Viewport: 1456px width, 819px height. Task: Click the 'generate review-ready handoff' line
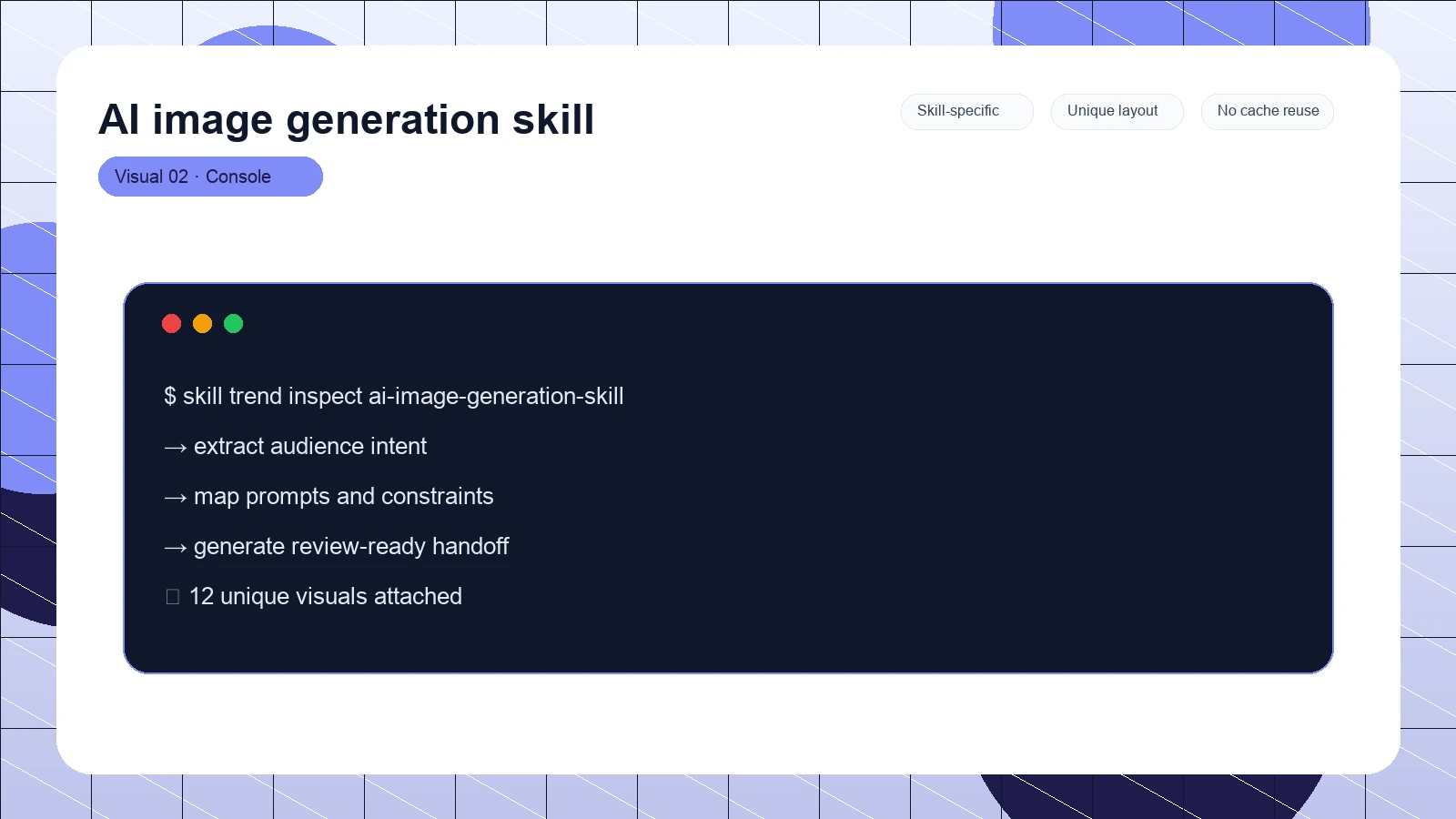pos(336,546)
